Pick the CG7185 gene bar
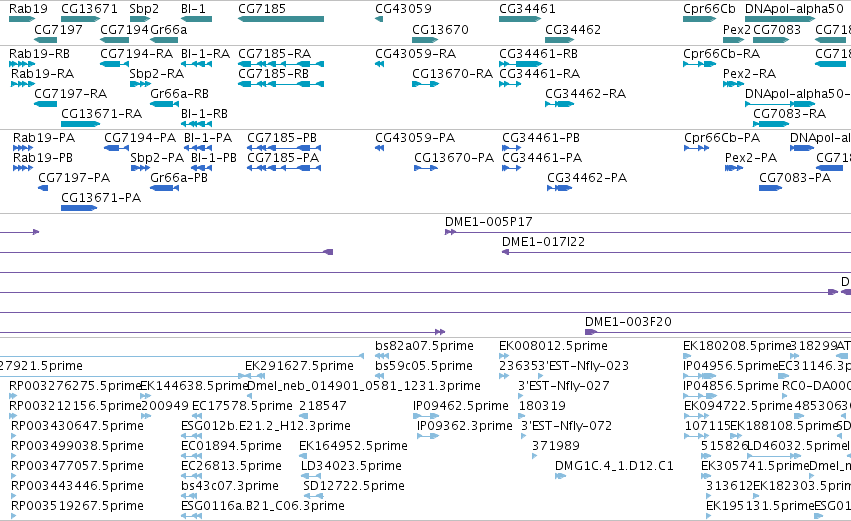Image resolution: width=851 pixels, height=521 pixels. point(281,19)
